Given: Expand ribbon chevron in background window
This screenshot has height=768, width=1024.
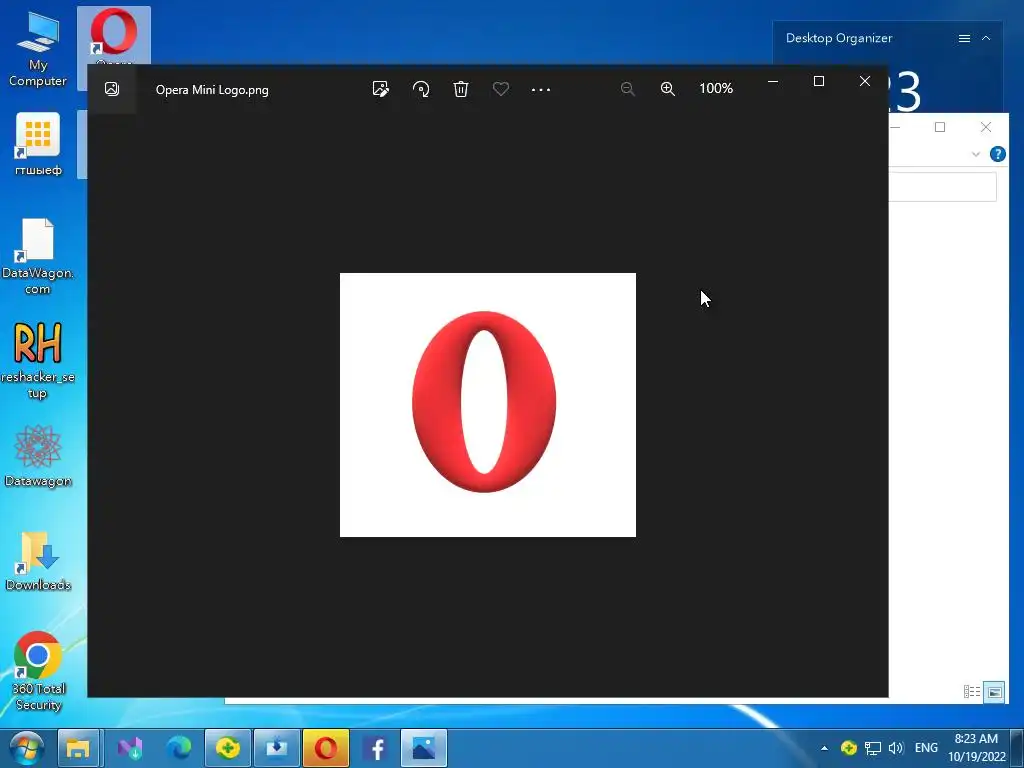Looking at the screenshot, I should (976, 154).
